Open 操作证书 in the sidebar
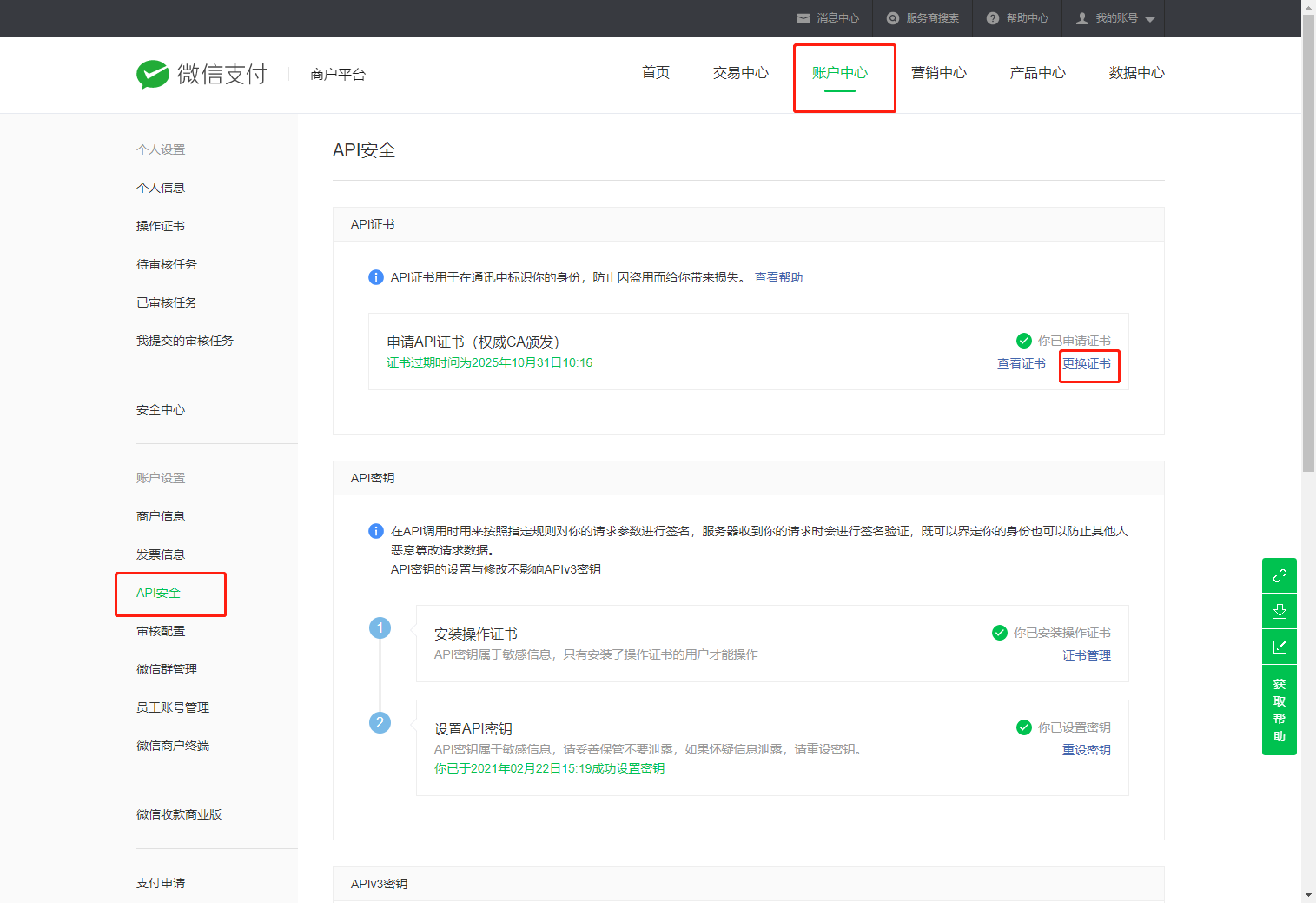Viewport: 1316px width, 903px height. click(161, 226)
